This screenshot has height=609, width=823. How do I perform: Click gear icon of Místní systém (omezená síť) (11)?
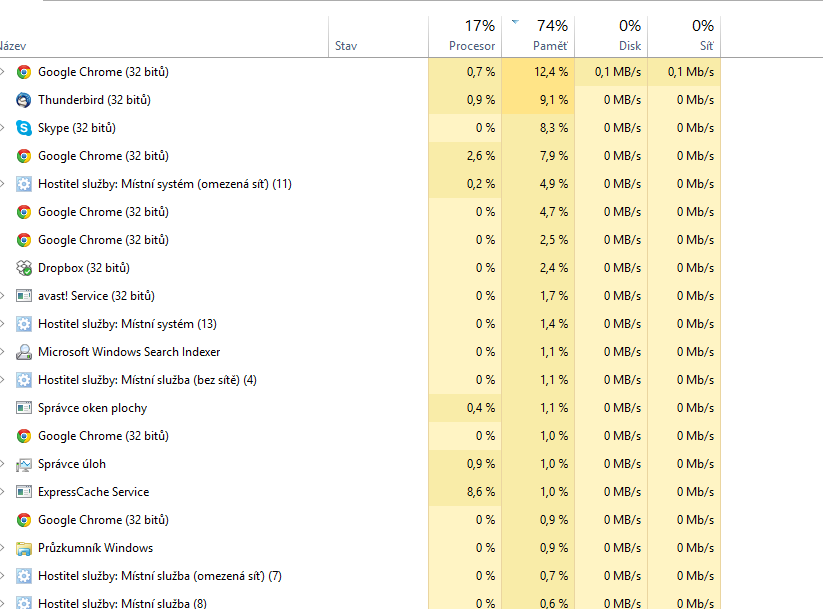click(x=24, y=184)
